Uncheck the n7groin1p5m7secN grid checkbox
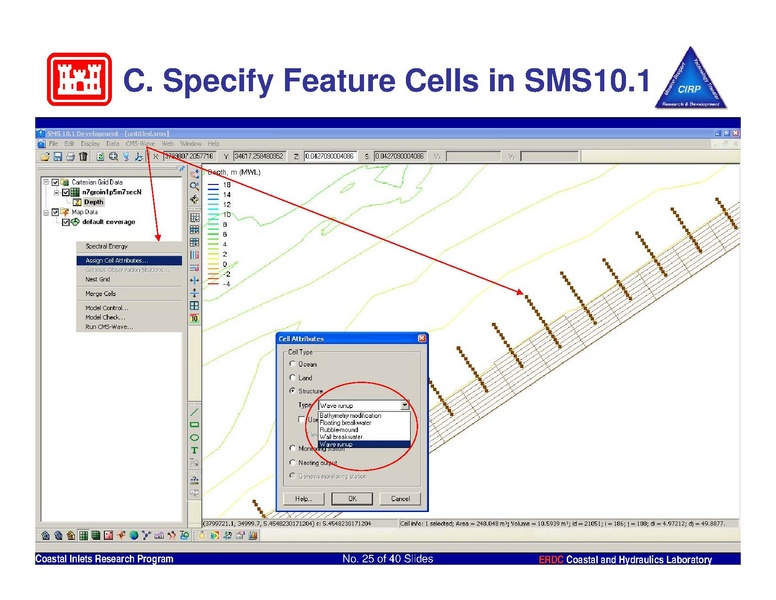Viewport: 776px width, 600px height. tap(65, 192)
